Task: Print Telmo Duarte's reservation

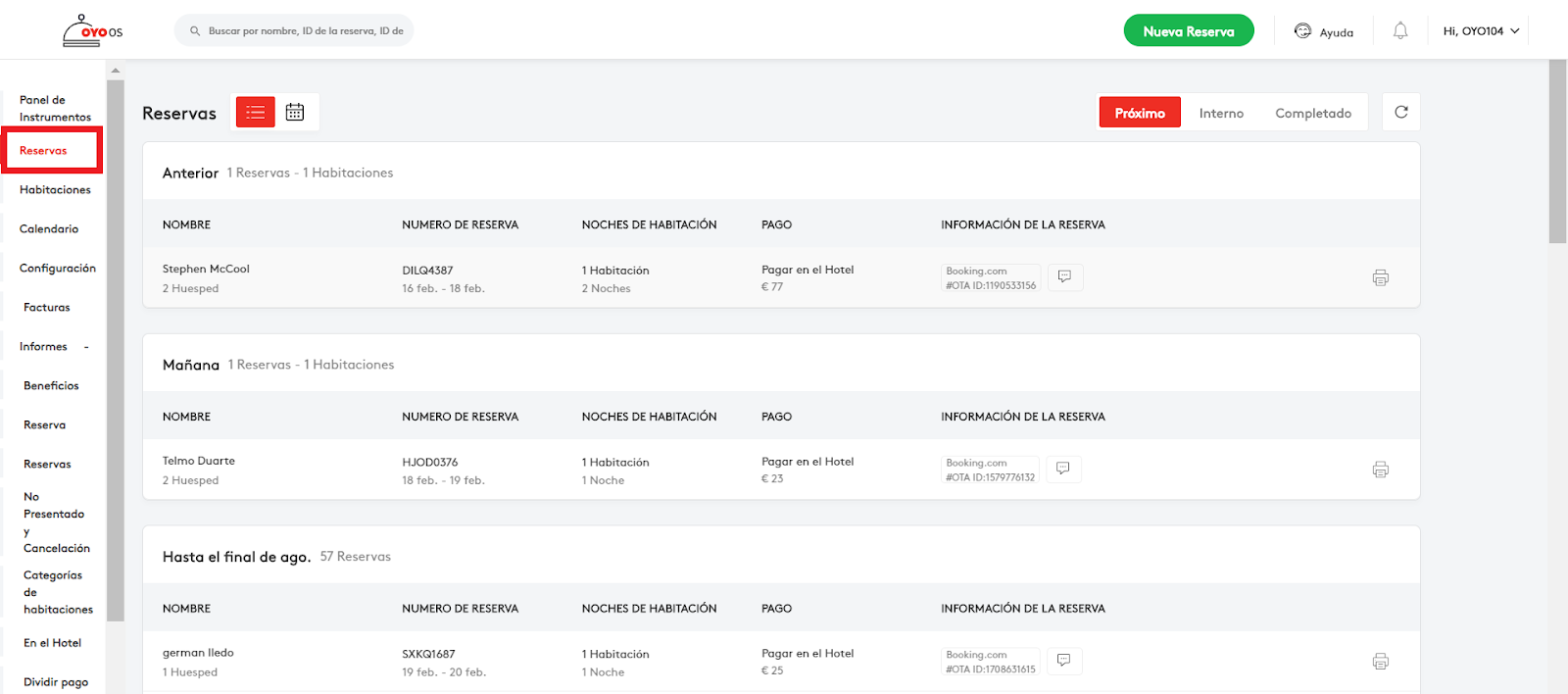Action: pos(1381,470)
